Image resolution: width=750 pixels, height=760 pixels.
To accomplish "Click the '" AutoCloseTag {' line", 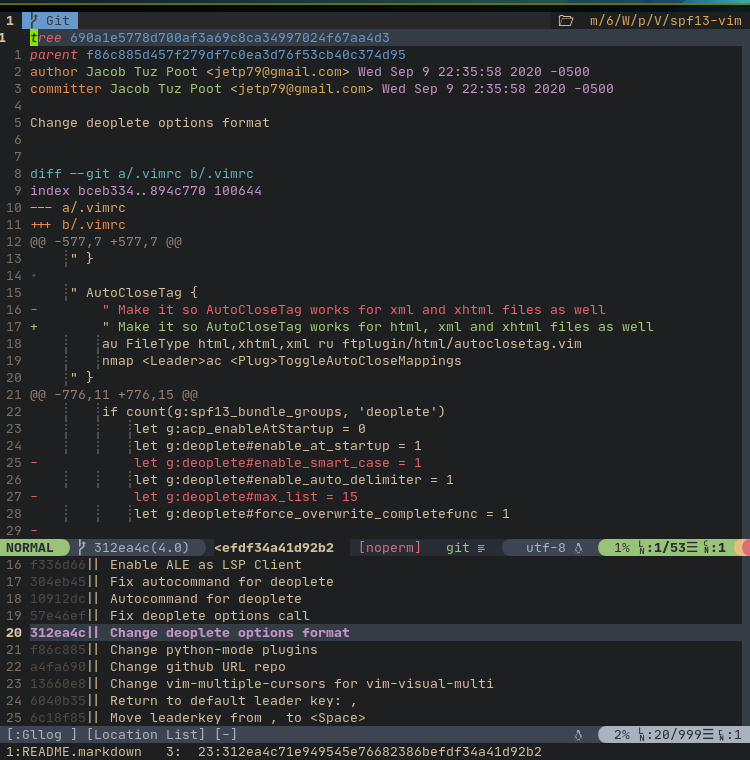I will [x=134, y=292].
